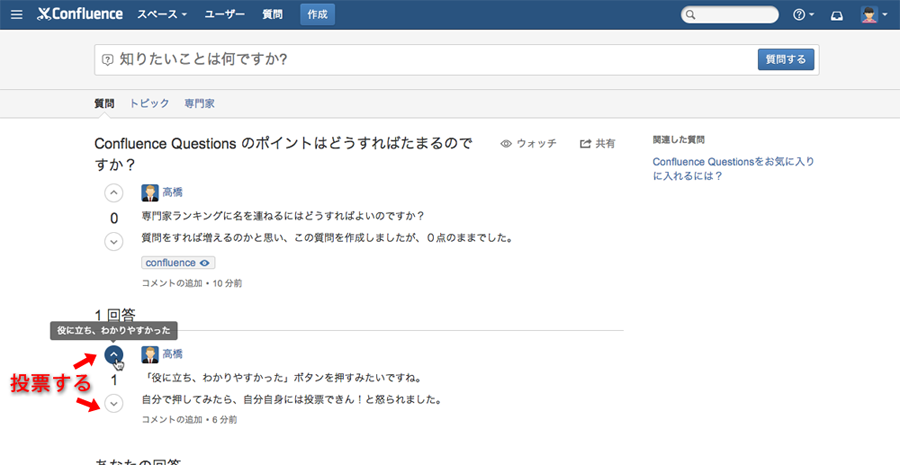This screenshot has width=900, height=465.
Task: Expand the スペース dropdown menu
Action: coord(162,14)
